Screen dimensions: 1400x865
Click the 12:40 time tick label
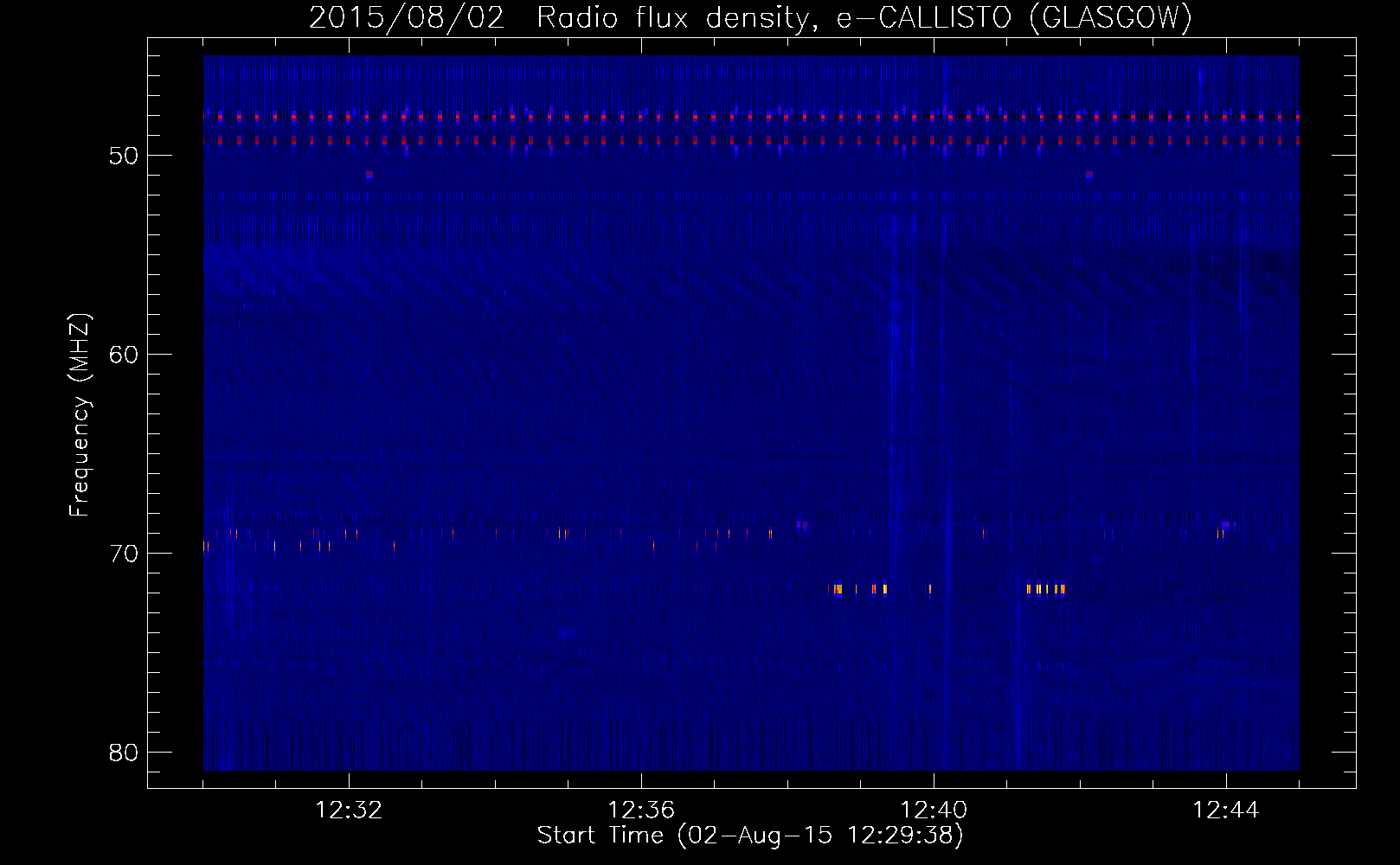934,811
